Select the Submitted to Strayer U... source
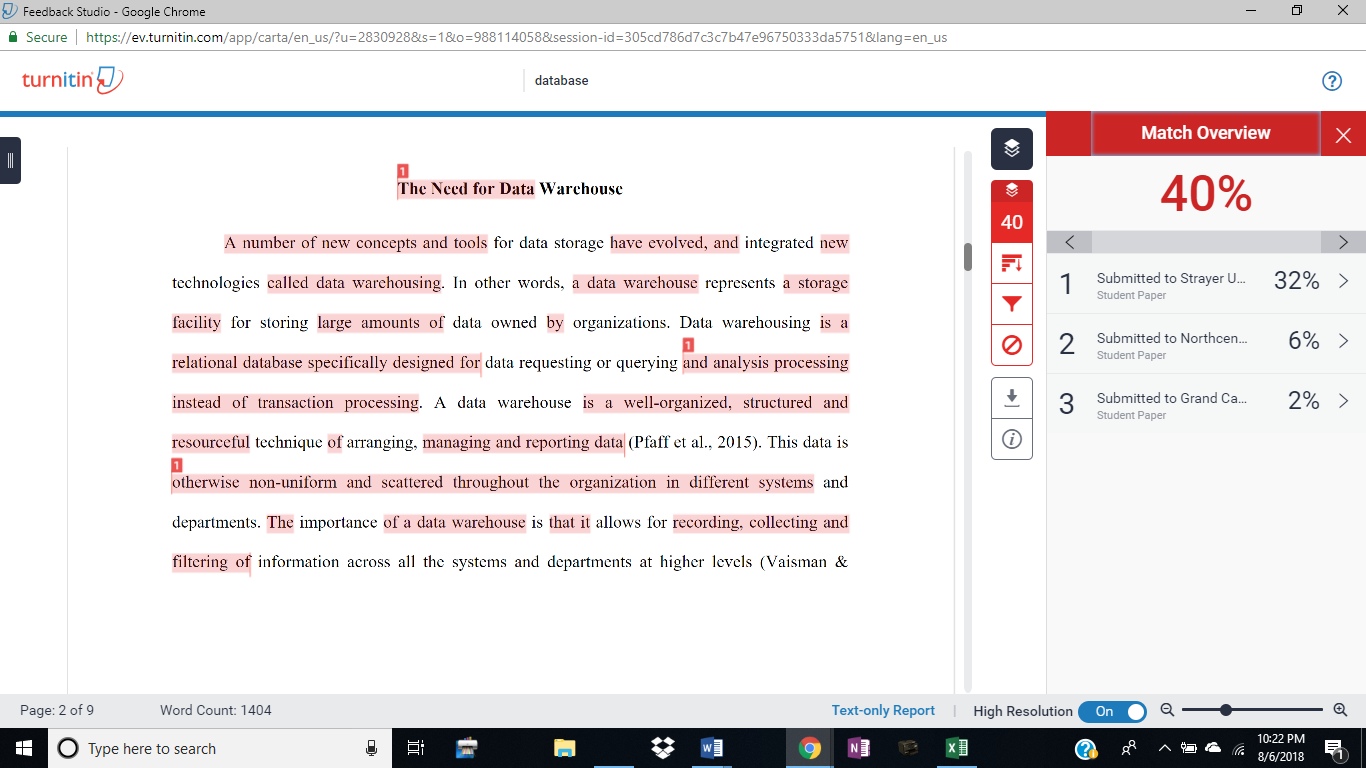 1171,278
